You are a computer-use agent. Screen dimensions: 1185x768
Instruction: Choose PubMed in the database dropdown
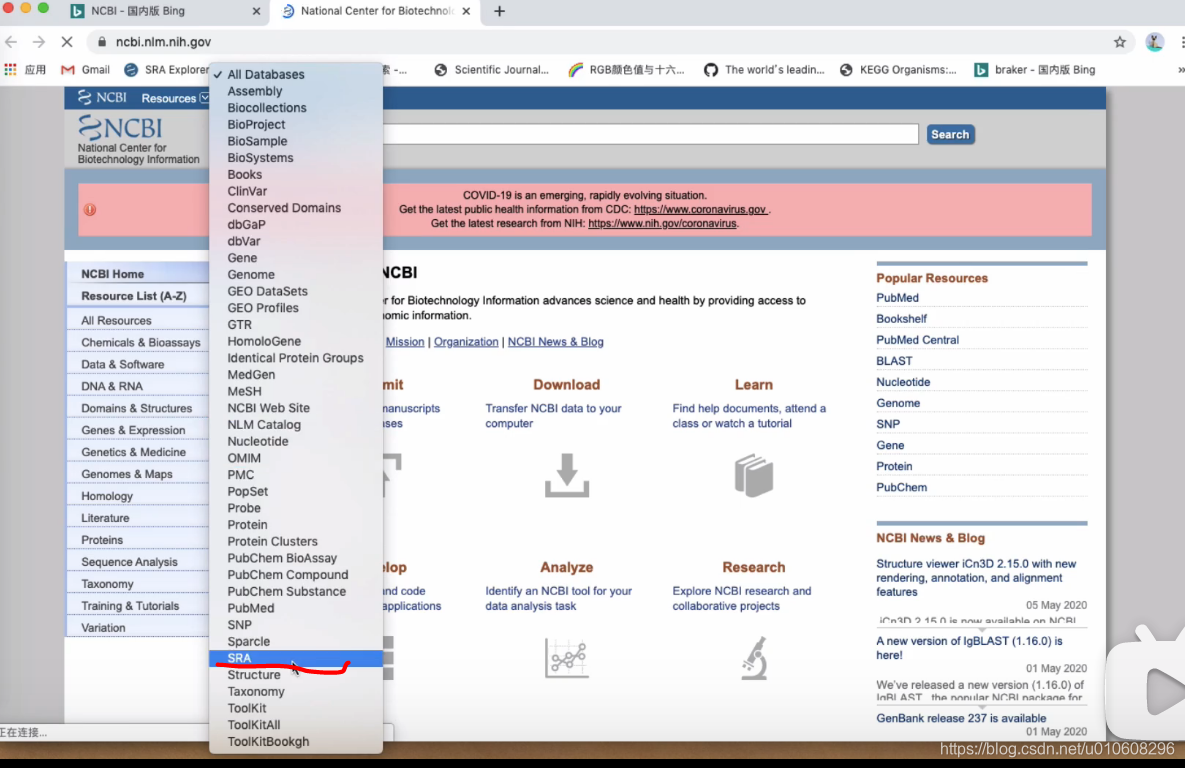(x=295, y=608)
